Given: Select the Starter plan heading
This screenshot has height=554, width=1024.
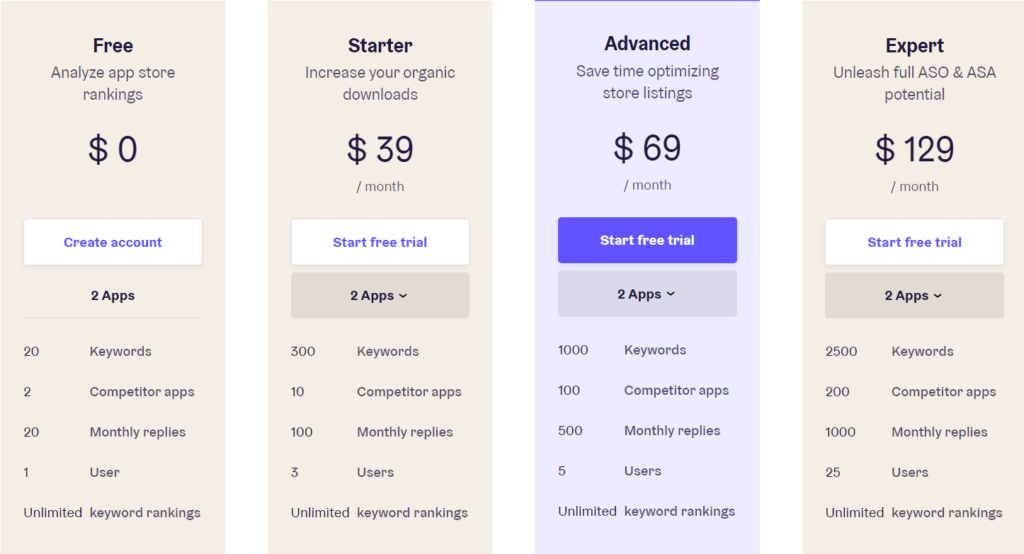Looking at the screenshot, I should coord(380,46).
